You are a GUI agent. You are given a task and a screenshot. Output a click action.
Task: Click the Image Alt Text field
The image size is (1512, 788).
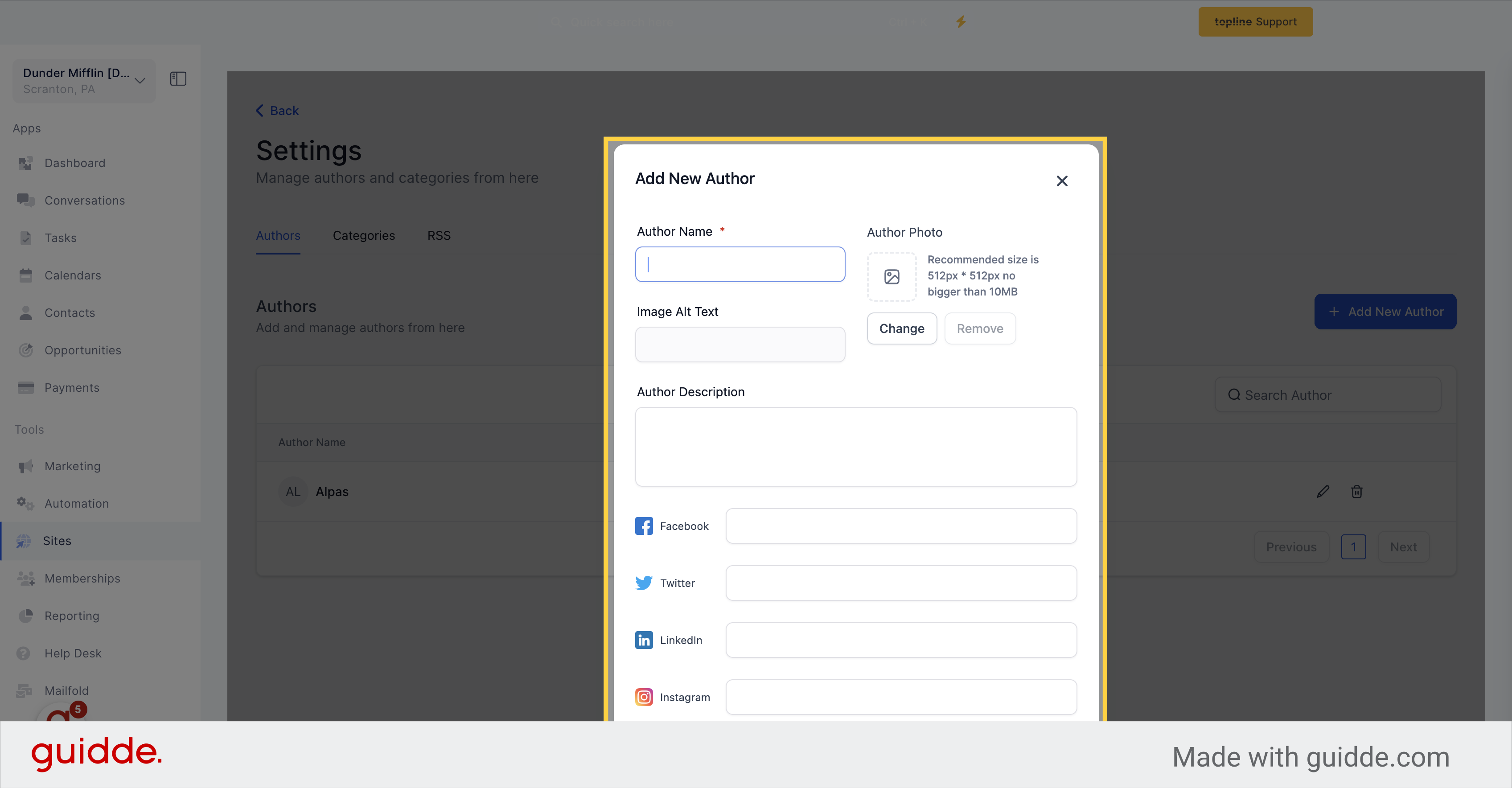tap(740, 345)
